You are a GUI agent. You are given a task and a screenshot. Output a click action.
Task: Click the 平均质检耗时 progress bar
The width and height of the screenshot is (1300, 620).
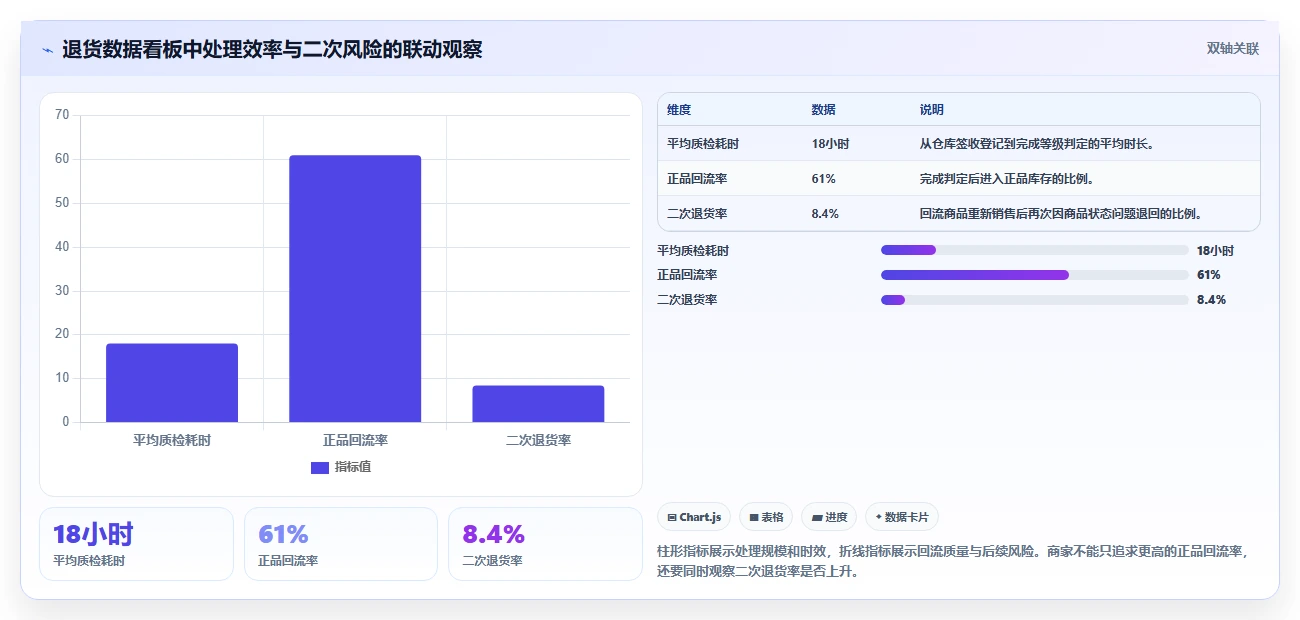tap(1035, 250)
